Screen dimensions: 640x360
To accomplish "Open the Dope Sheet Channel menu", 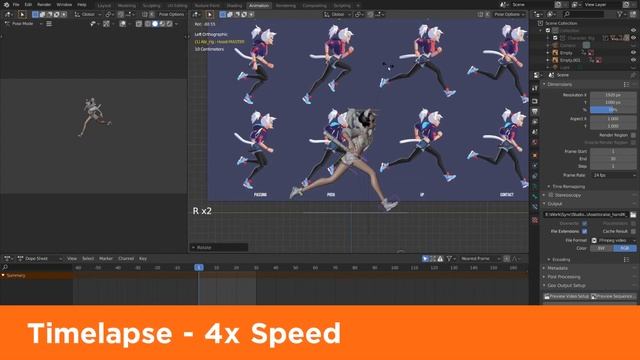I will tap(126, 258).
